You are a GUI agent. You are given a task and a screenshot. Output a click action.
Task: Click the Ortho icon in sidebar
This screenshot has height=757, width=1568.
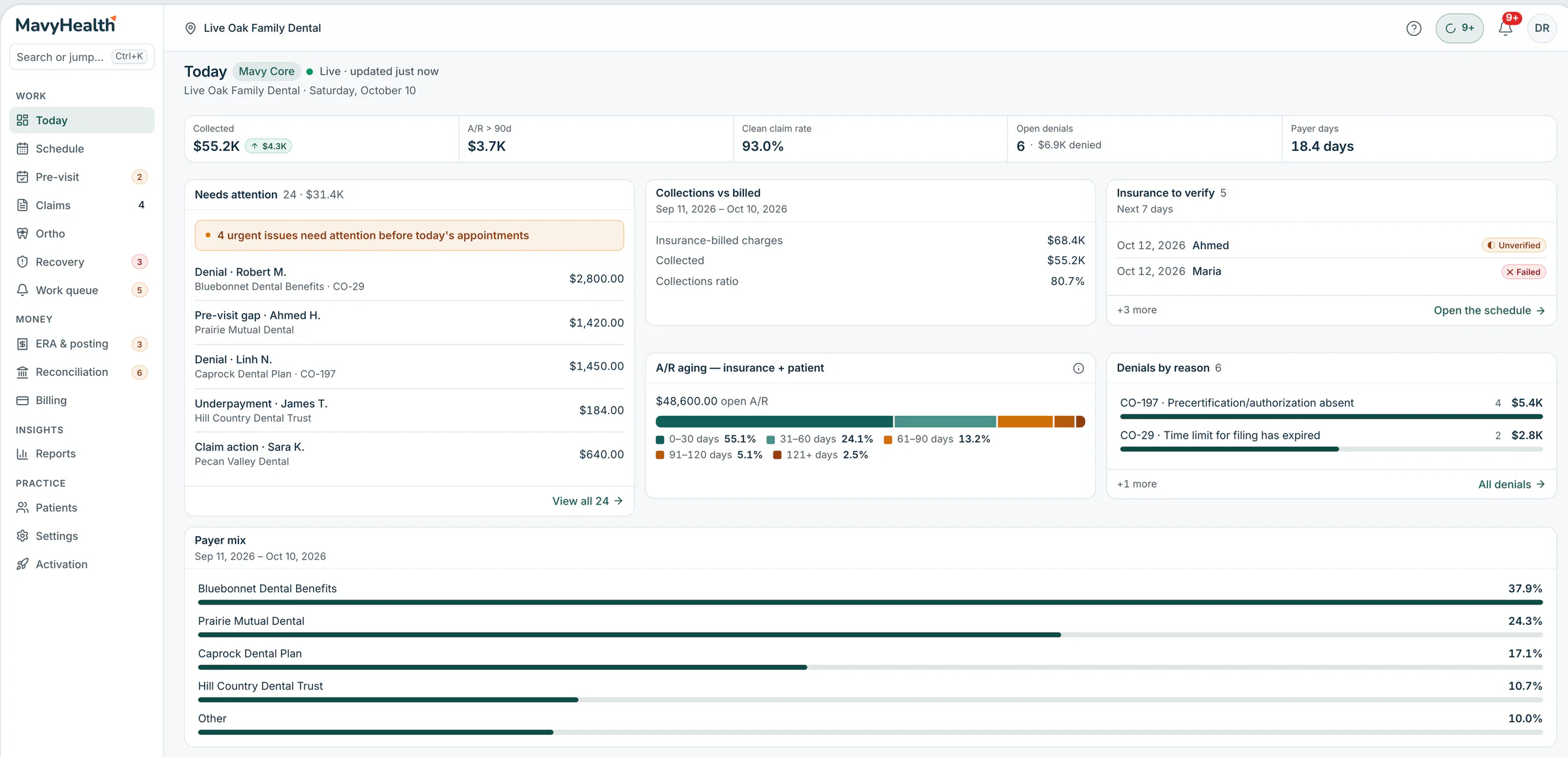(22, 233)
